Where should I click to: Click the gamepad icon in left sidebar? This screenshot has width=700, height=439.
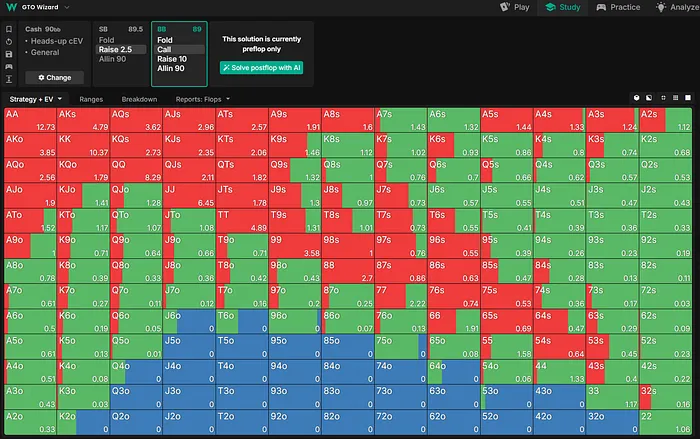[x=9, y=65]
